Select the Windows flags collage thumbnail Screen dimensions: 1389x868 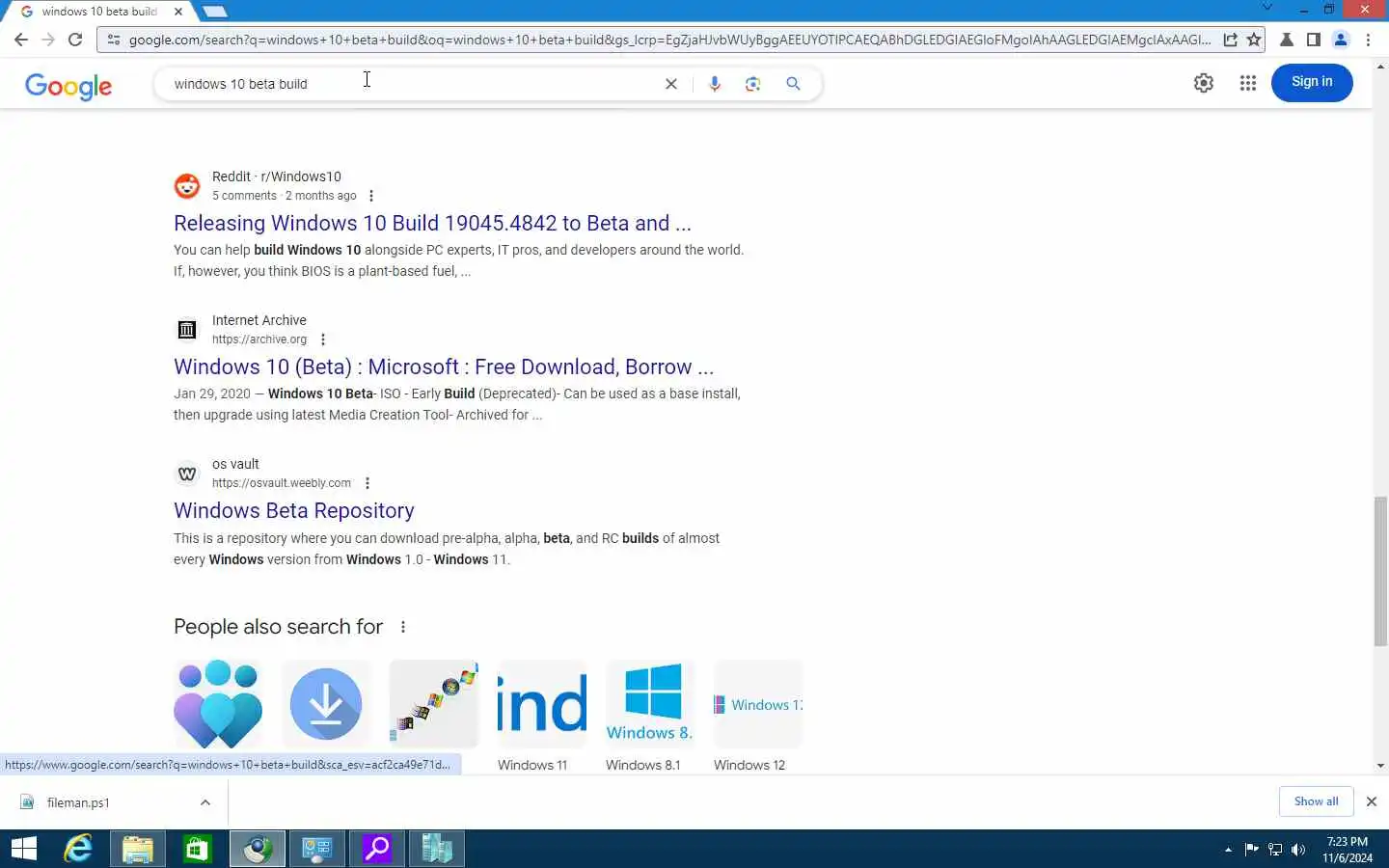(x=434, y=705)
